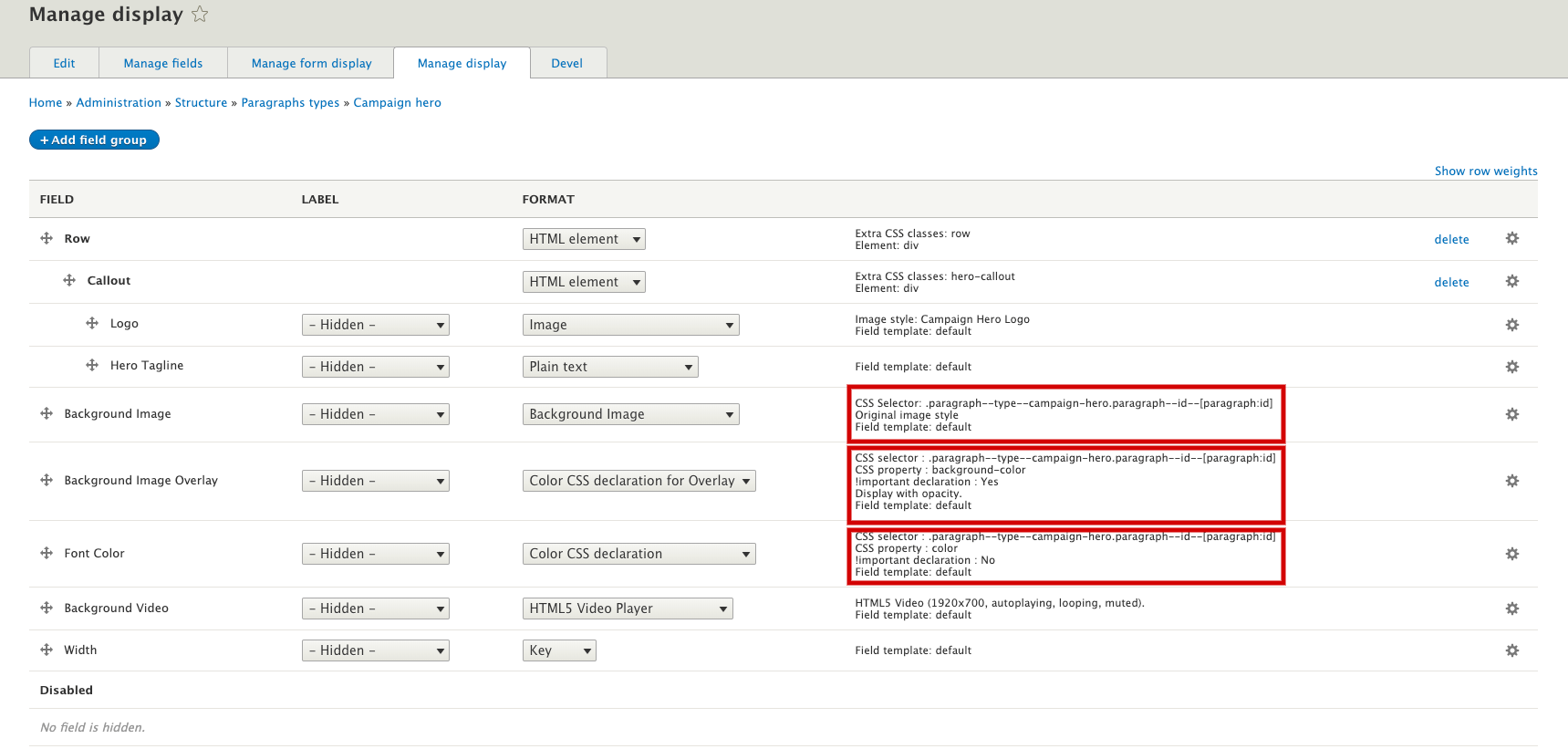Click the gear icon for Font Color
1568x749 pixels.
[1511, 554]
